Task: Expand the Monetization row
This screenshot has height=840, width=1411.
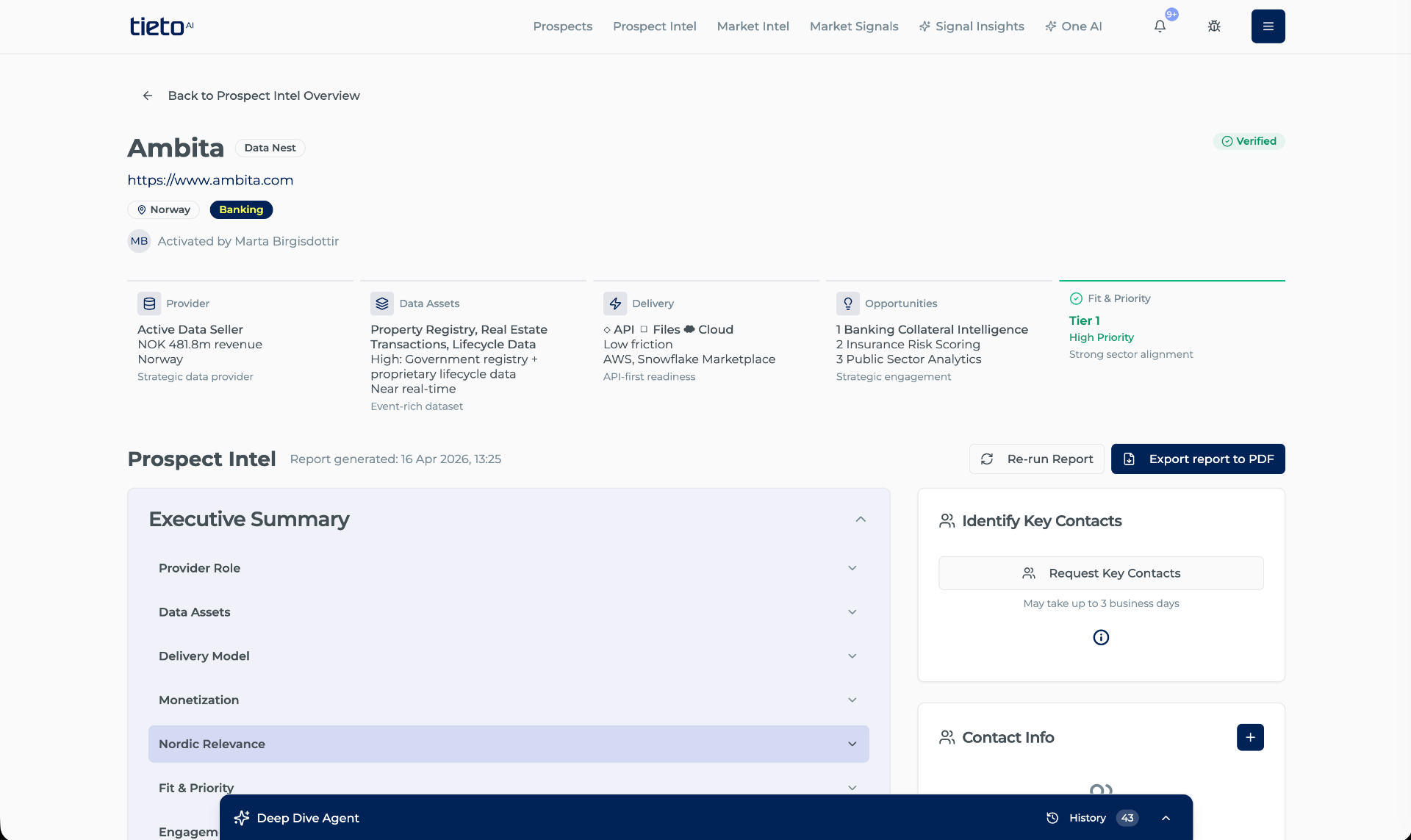Action: coord(509,700)
